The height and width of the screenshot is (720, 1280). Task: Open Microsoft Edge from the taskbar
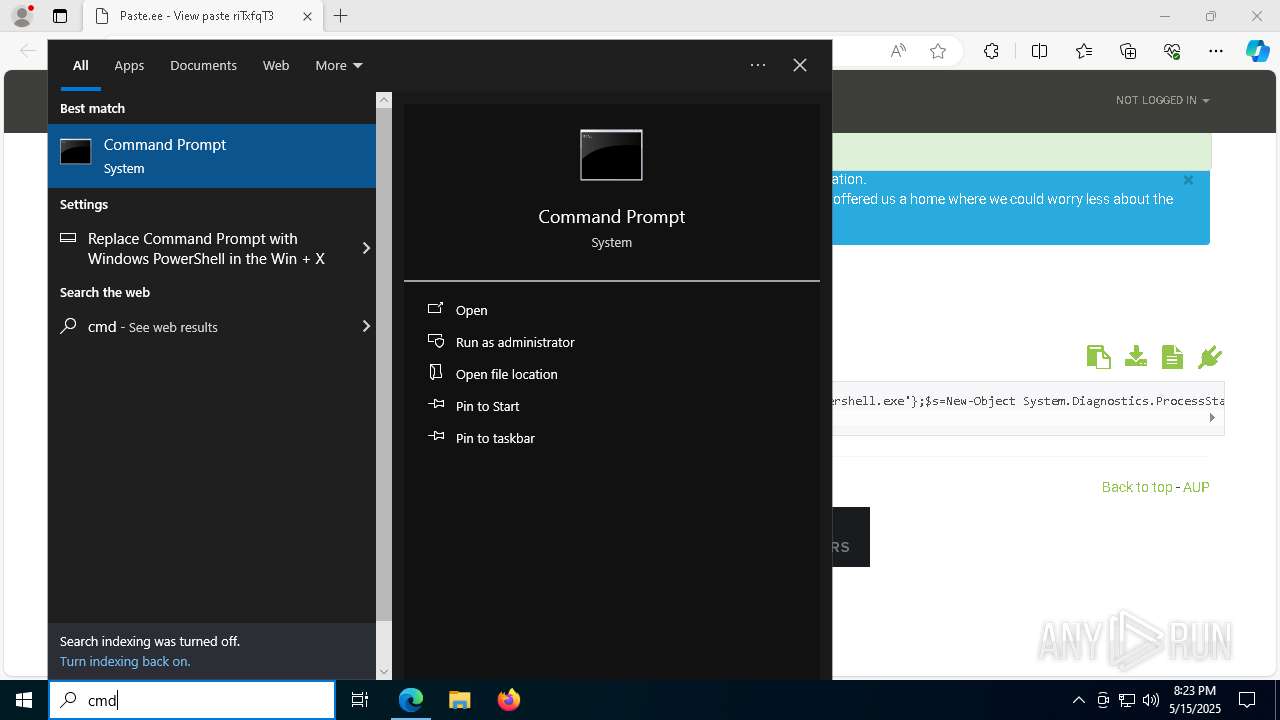tap(411, 700)
